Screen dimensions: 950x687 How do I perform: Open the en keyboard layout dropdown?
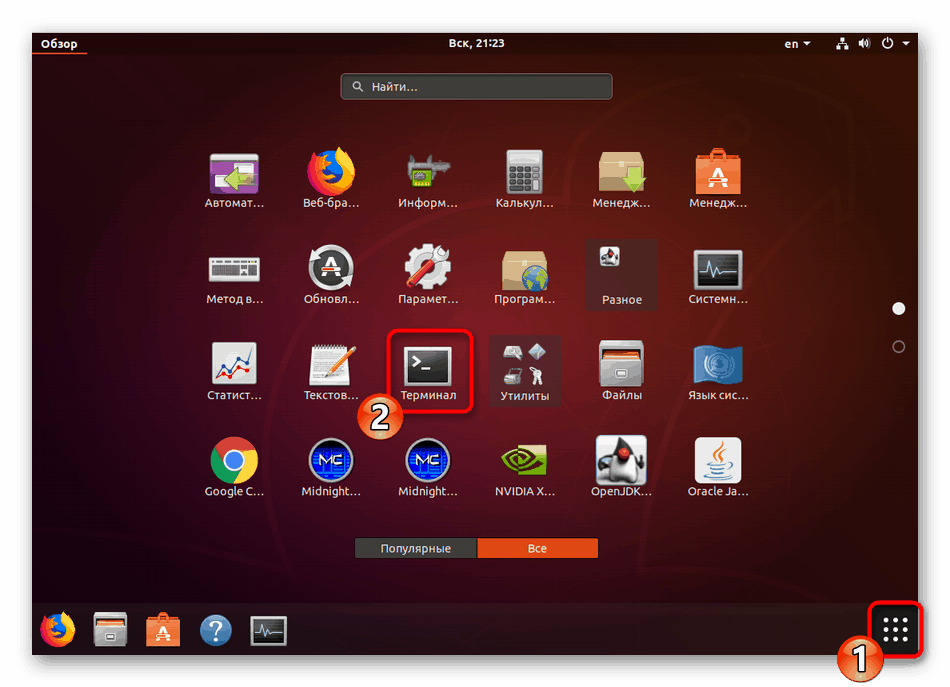796,43
